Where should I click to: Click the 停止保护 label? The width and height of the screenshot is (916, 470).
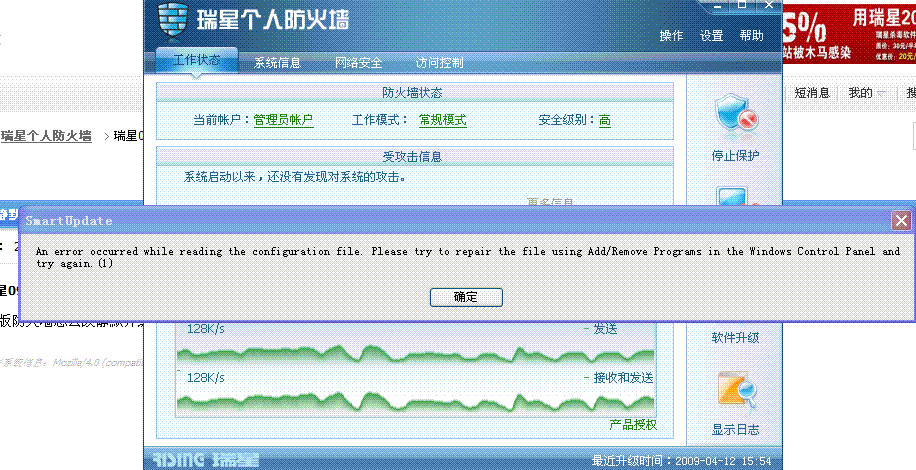pyautogui.click(x=735, y=155)
